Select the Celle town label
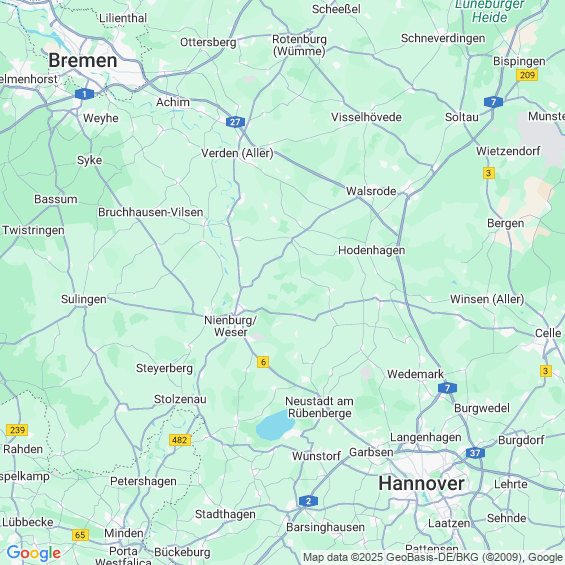The height and width of the screenshot is (565, 565). point(548,333)
